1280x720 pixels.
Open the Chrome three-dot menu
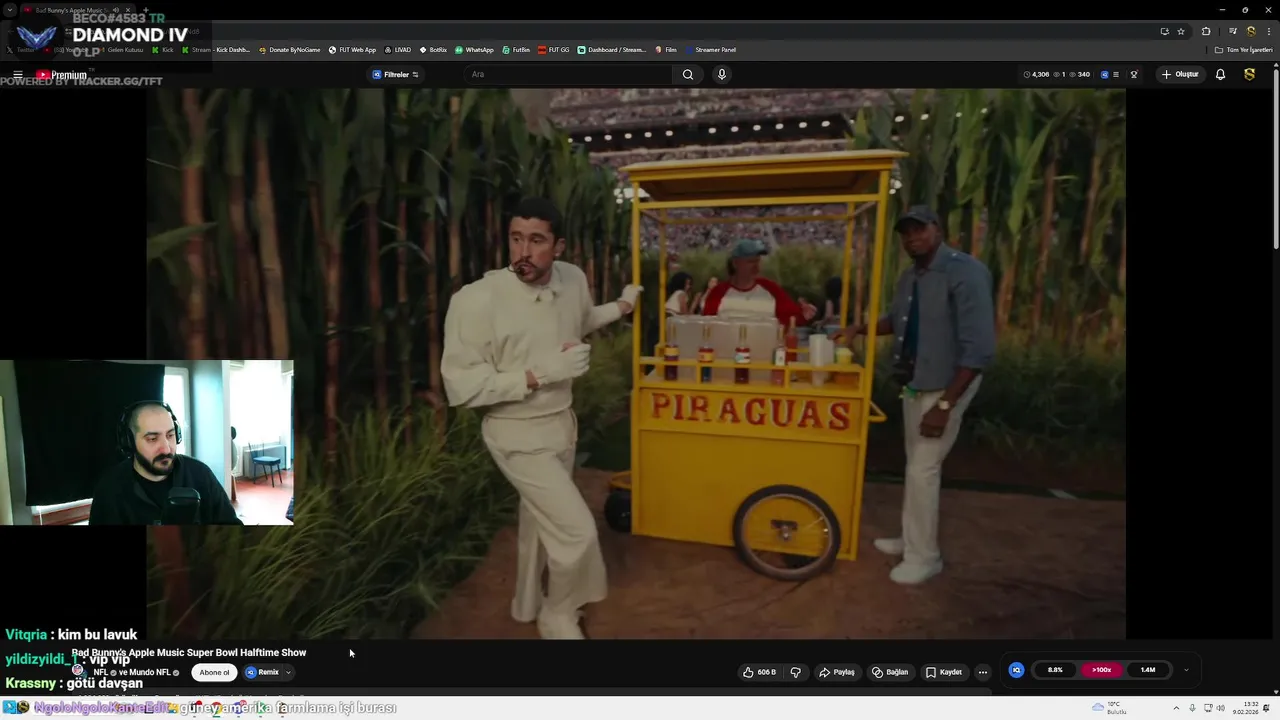point(1267,31)
